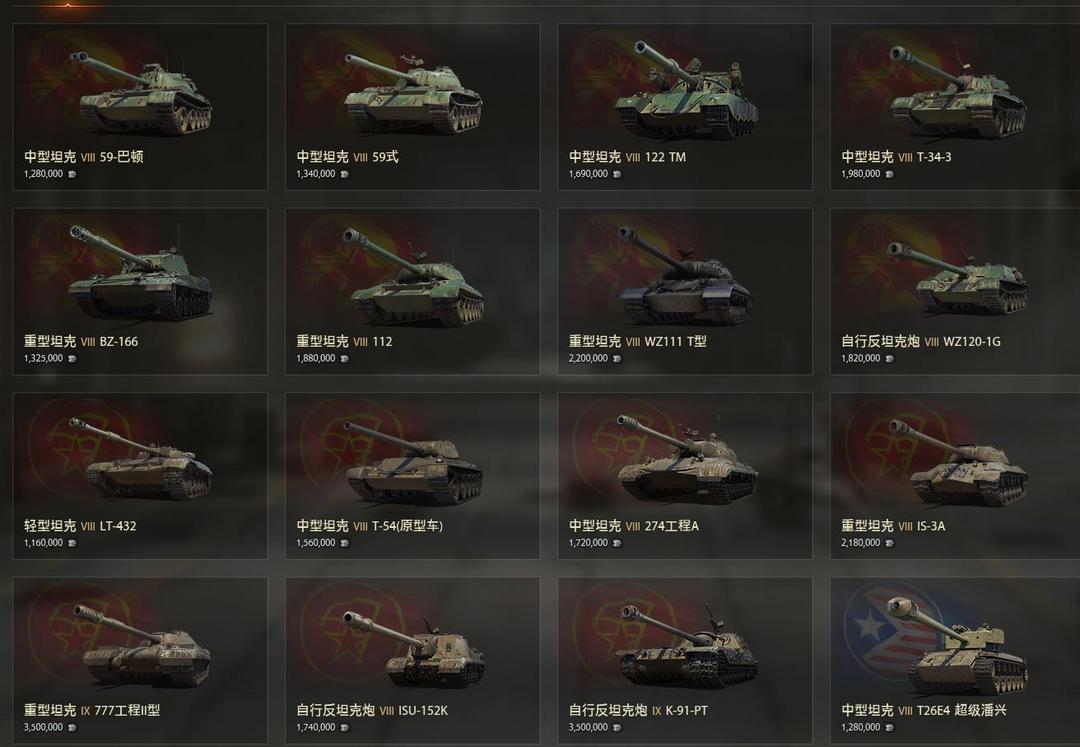Open the 777工程II型 tier IX tank
Image resolution: width=1080 pixels, height=747 pixels.
pyautogui.click(x=140, y=660)
